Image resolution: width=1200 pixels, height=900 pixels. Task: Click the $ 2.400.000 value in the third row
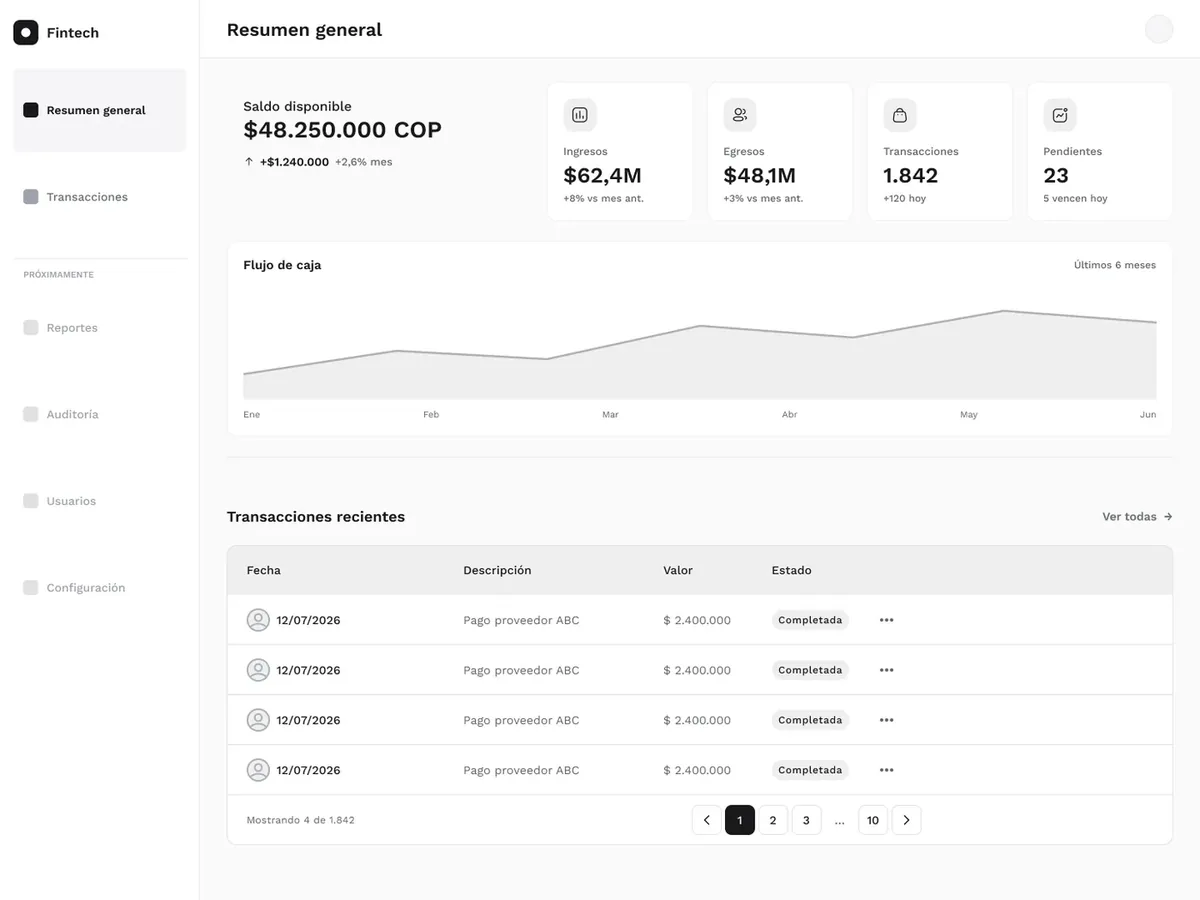click(x=697, y=720)
